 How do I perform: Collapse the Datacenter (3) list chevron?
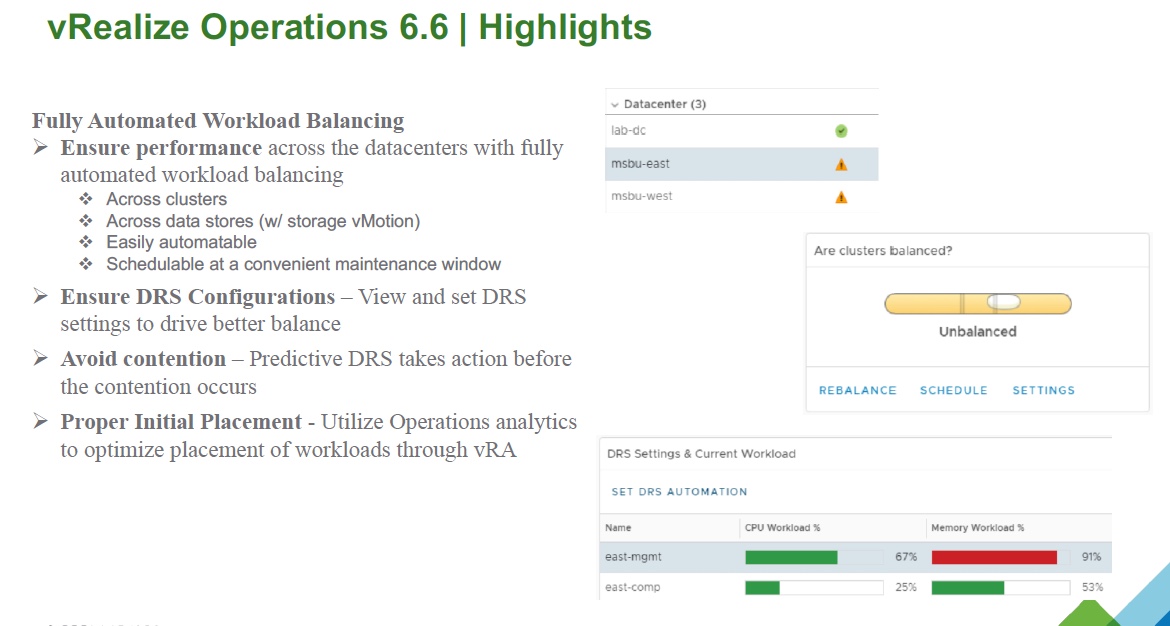pos(614,104)
